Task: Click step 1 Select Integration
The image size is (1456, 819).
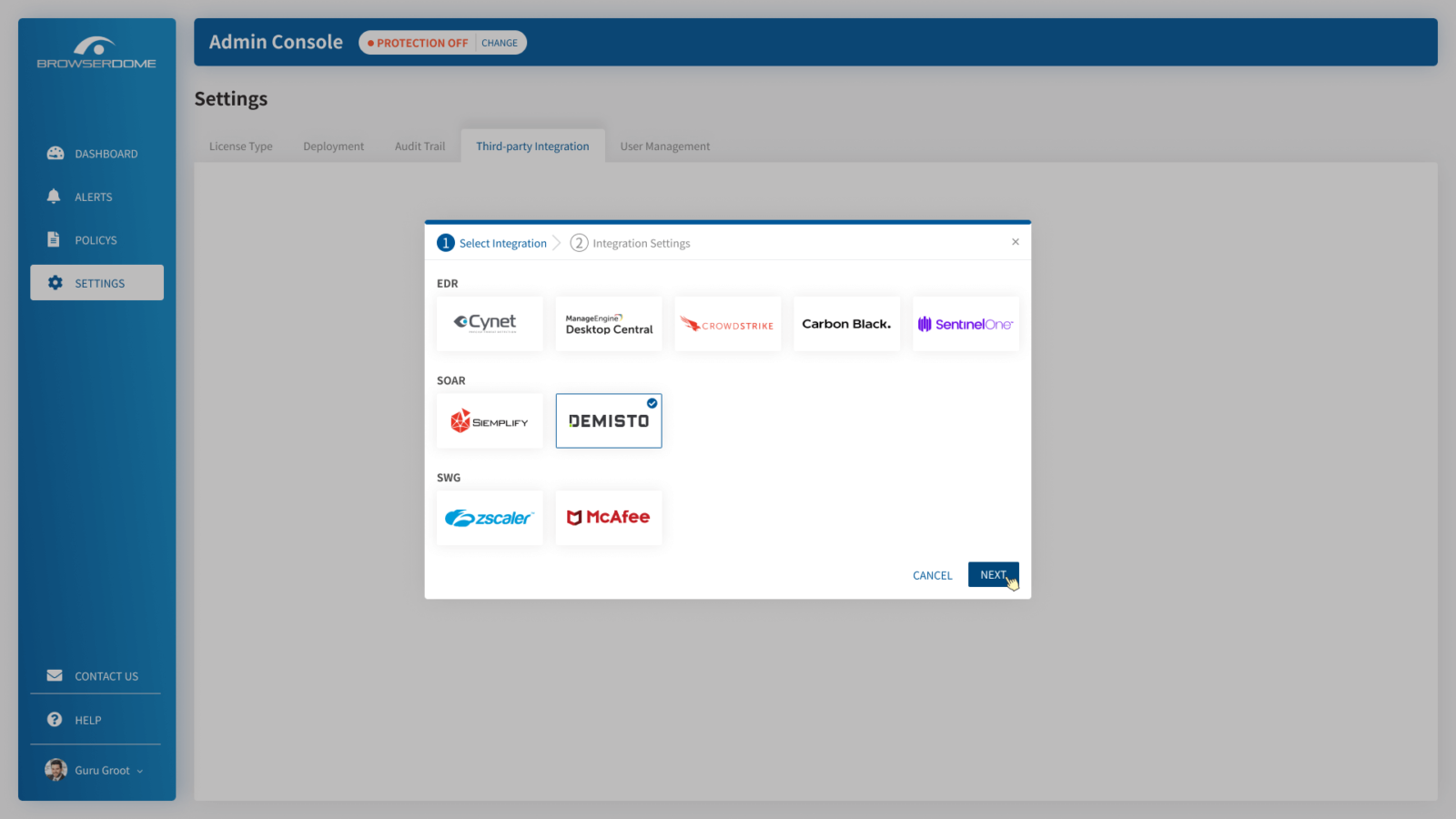Action: [x=492, y=243]
